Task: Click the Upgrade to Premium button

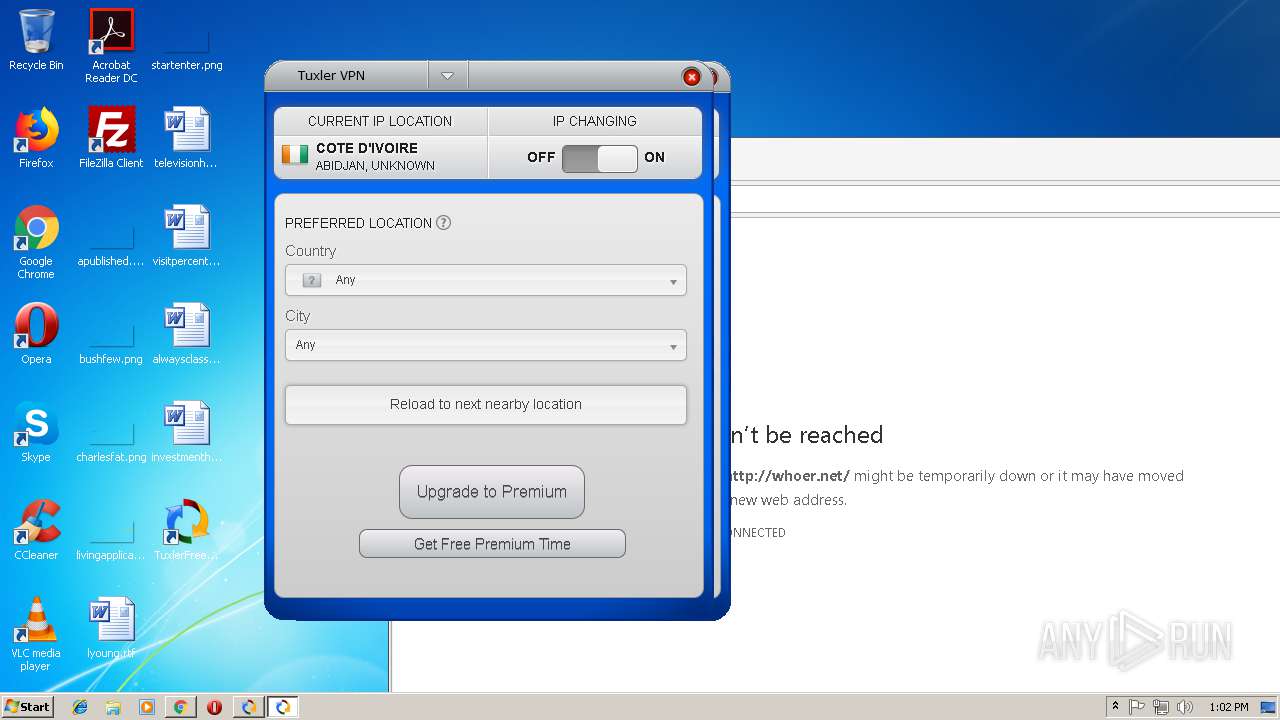Action: pyautogui.click(x=492, y=492)
